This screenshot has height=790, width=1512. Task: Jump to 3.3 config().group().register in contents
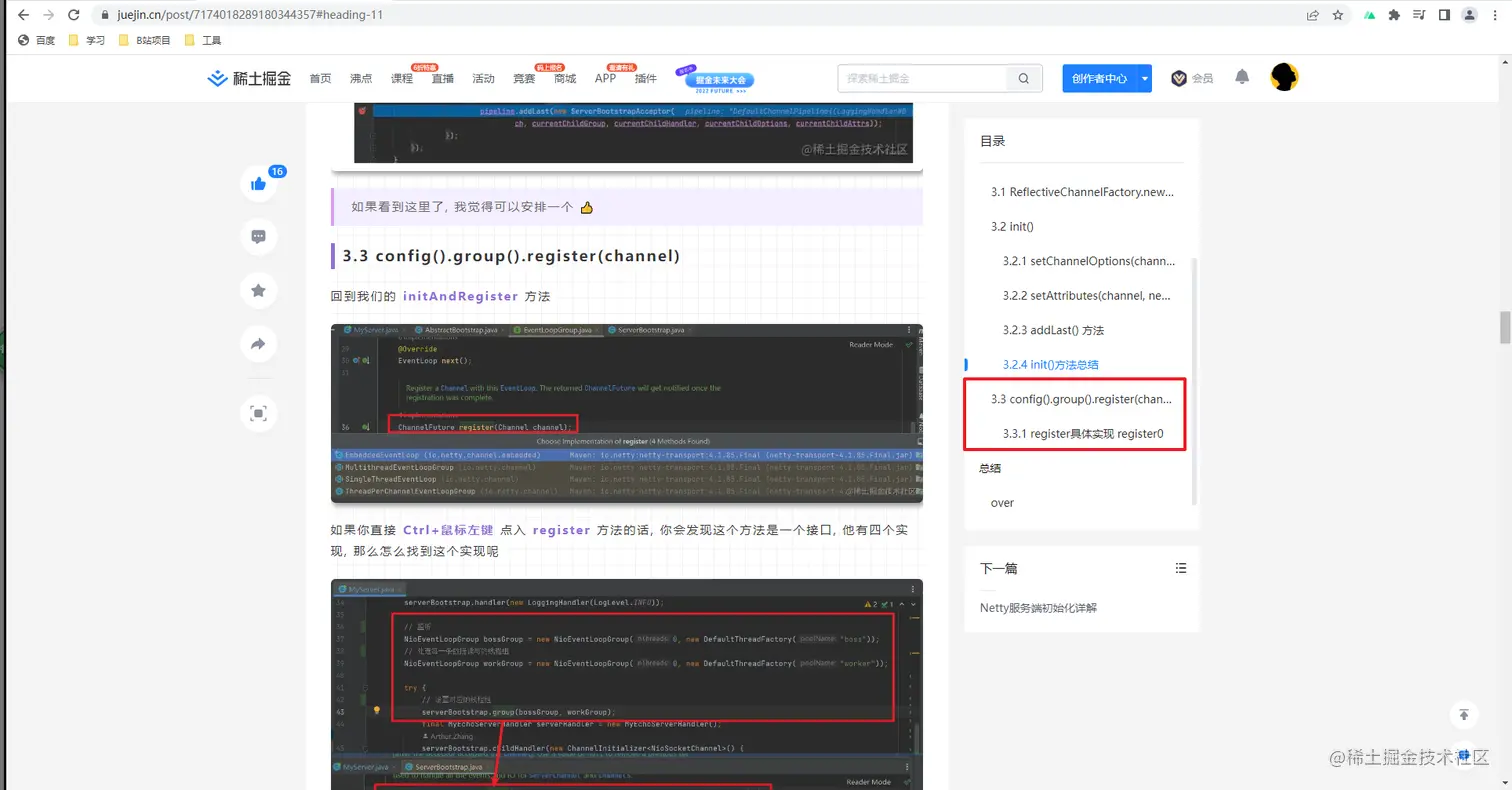coord(1082,399)
